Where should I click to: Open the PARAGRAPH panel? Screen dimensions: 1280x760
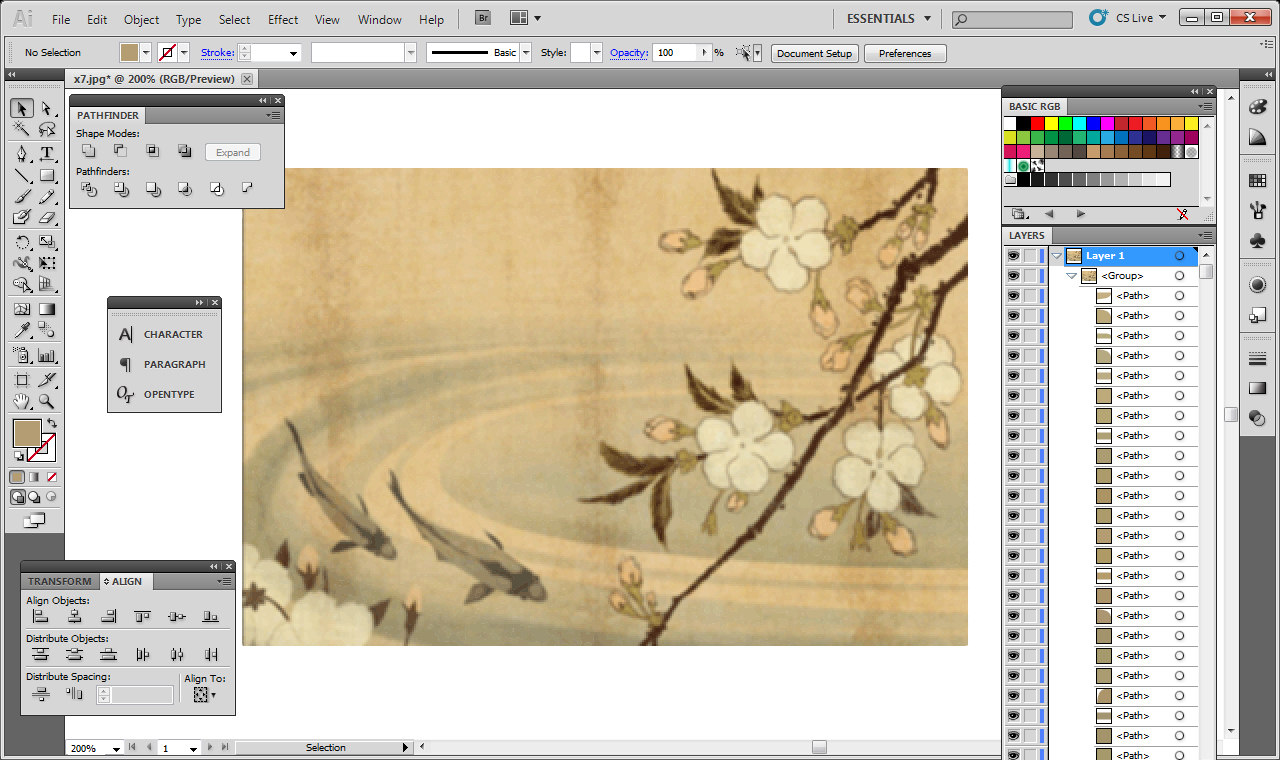pyautogui.click(x=162, y=364)
